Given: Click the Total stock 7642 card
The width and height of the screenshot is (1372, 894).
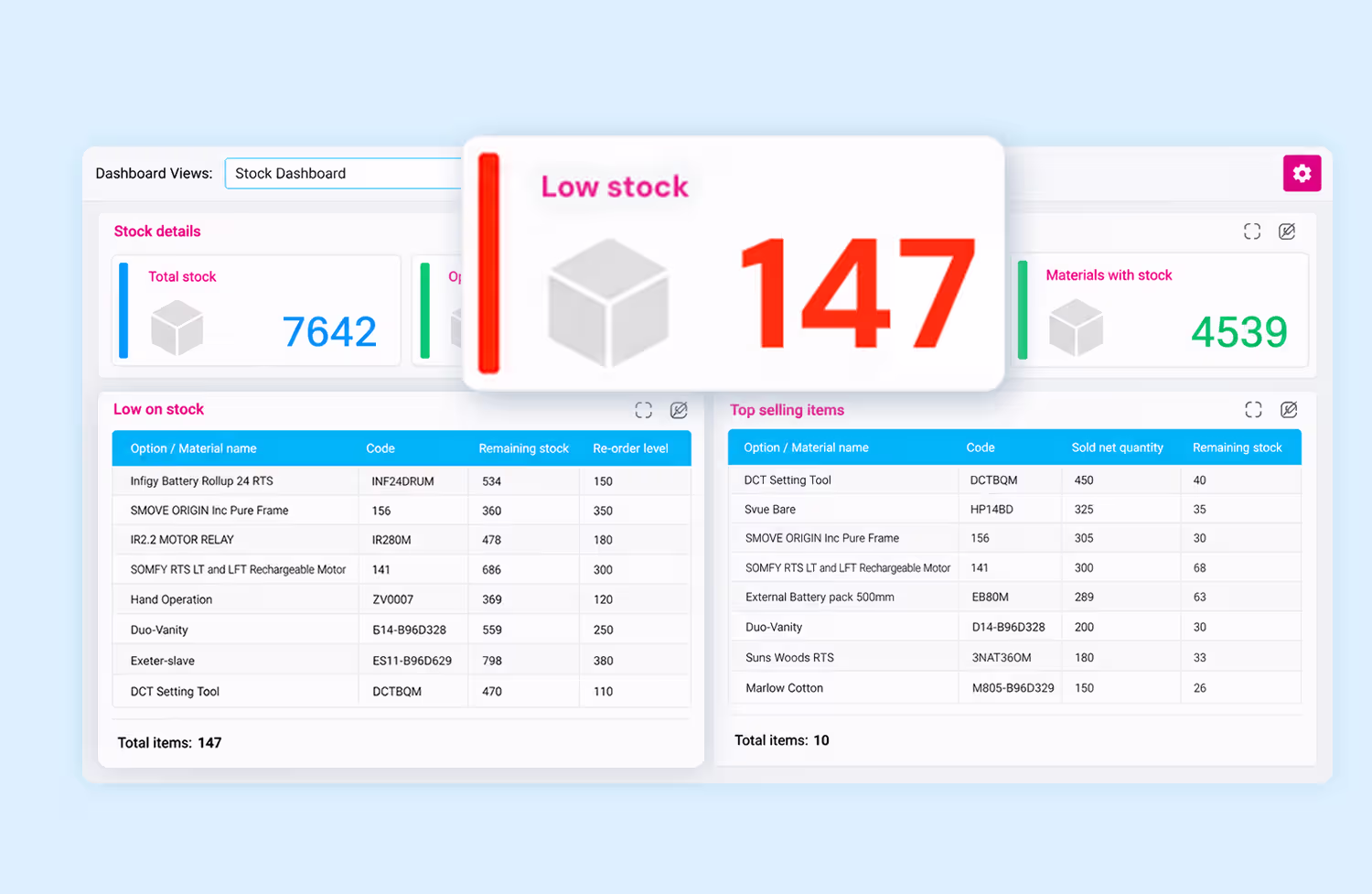Looking at the screenshot, I should (256, 310).
